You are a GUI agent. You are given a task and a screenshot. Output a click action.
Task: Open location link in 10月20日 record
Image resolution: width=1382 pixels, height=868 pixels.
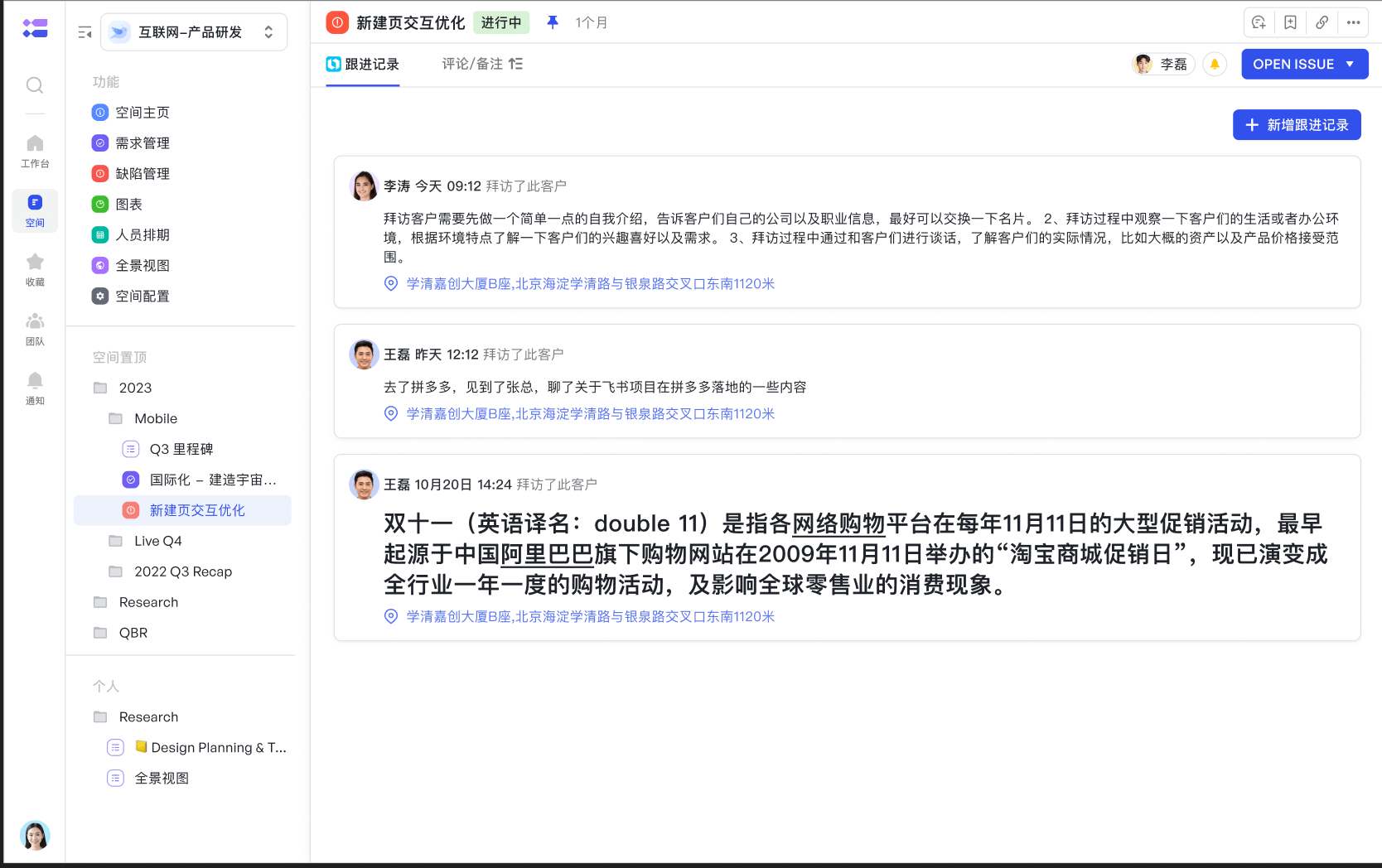click(590, 617)
